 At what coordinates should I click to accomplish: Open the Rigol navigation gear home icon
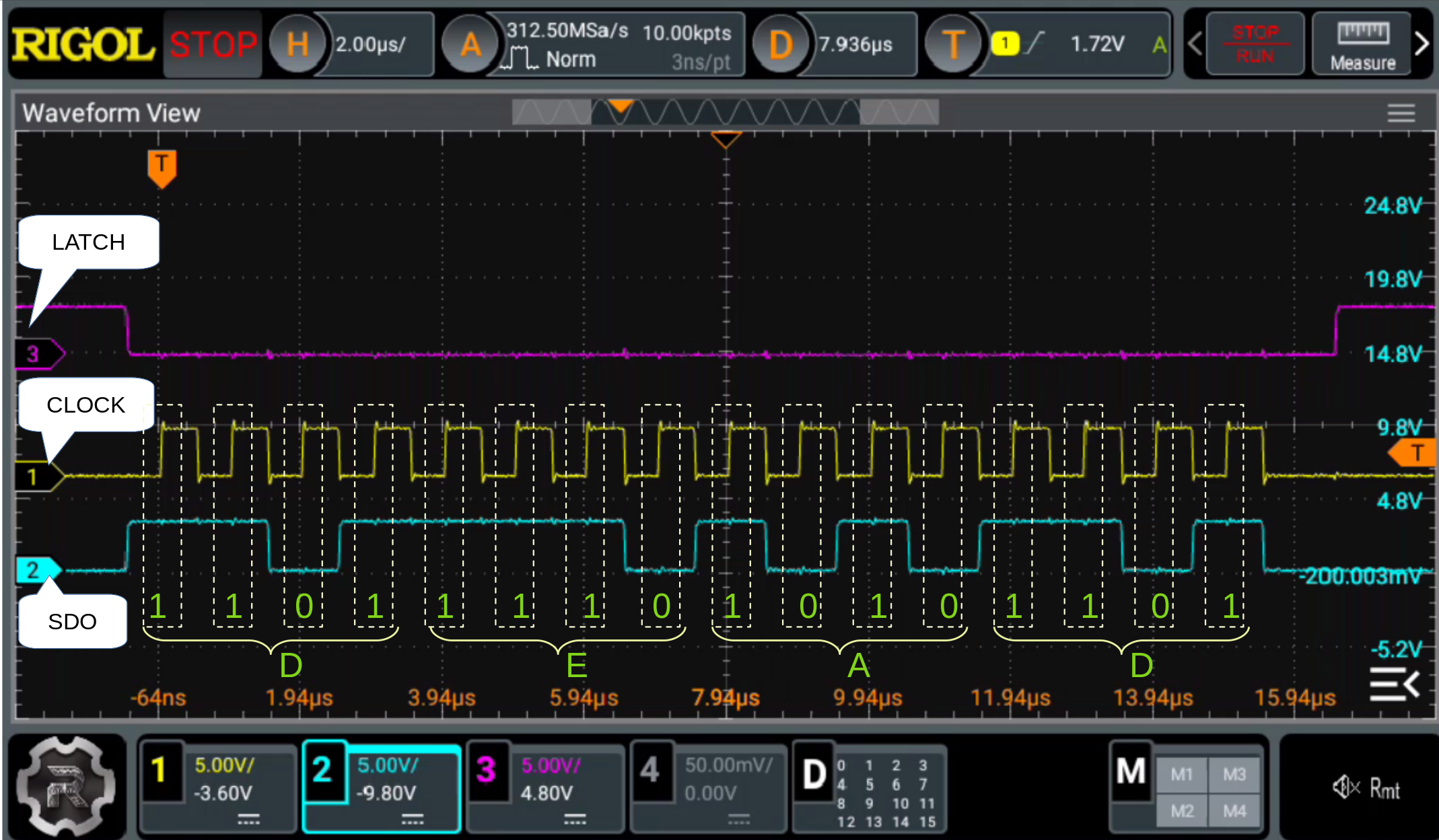click(x=65, y=786)
